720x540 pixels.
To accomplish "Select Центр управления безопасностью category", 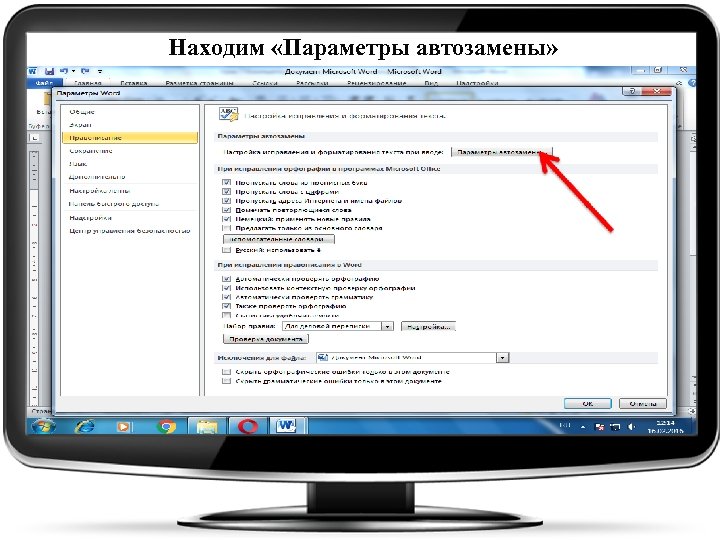I will point(130,231).
